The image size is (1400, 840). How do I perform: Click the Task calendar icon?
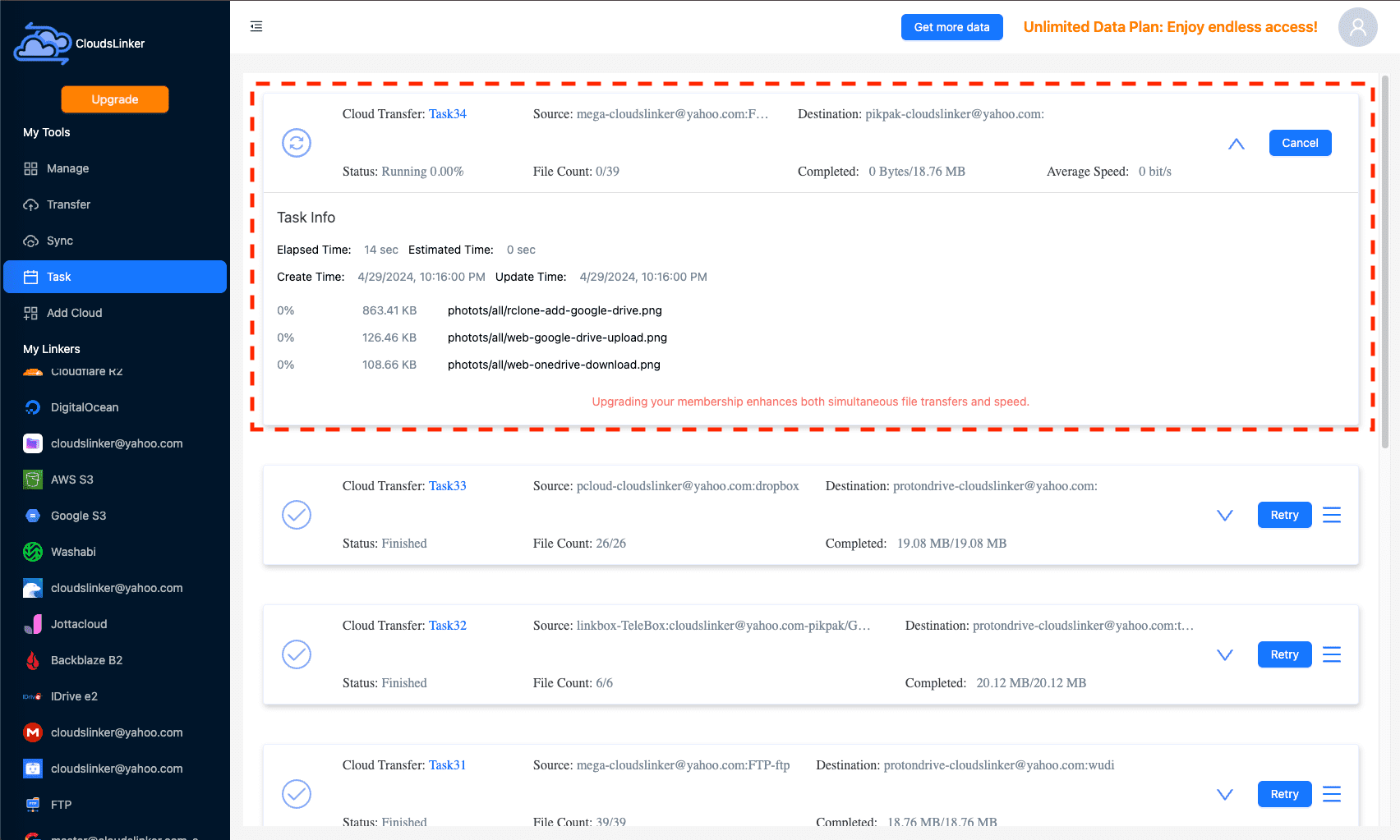point(31,277)
